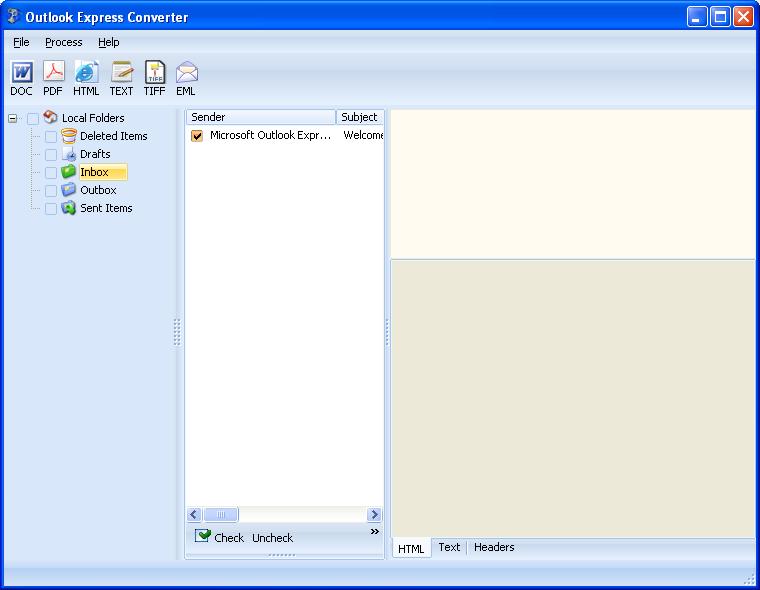Viewport: 760px width, 590px height.
Task: Select the Outbox folder label
Action: [x=98, y=190]
